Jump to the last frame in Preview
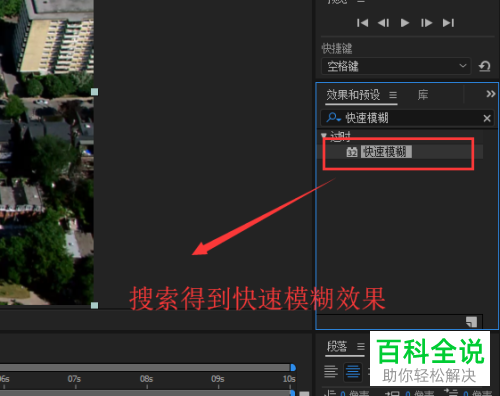 [x=448, y=23]
